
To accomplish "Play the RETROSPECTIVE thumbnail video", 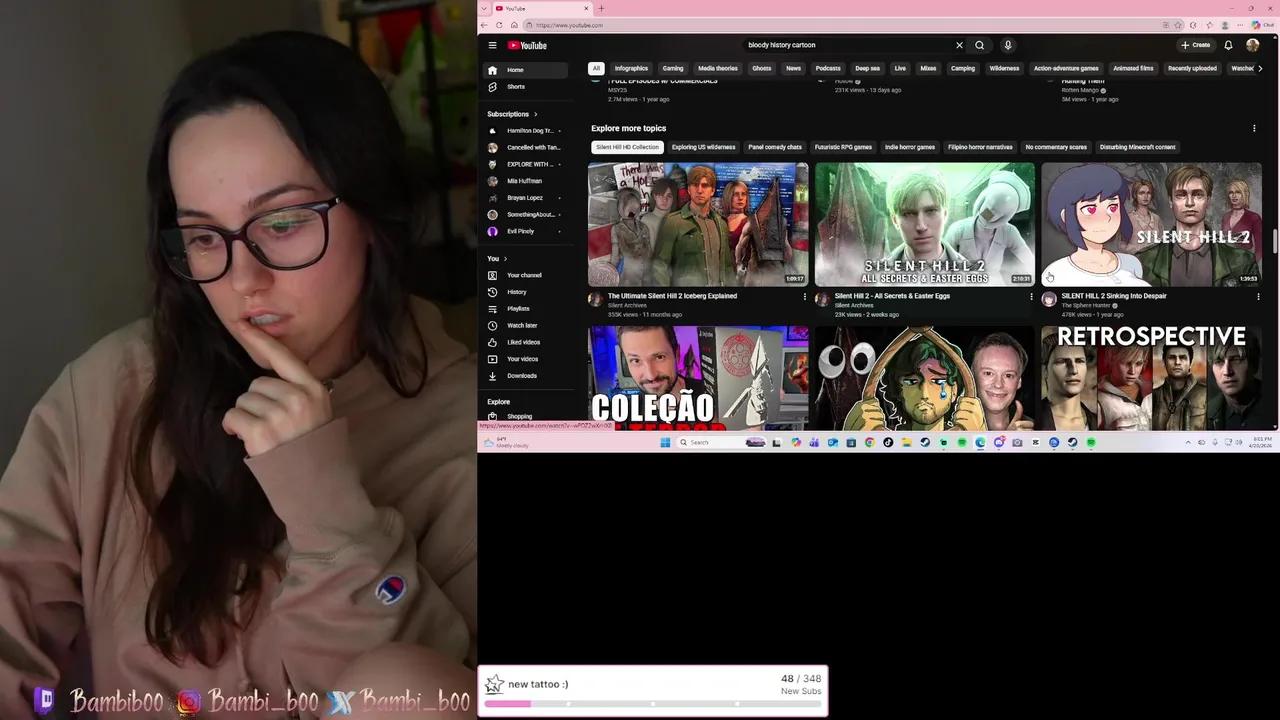I will [1151, 378].
